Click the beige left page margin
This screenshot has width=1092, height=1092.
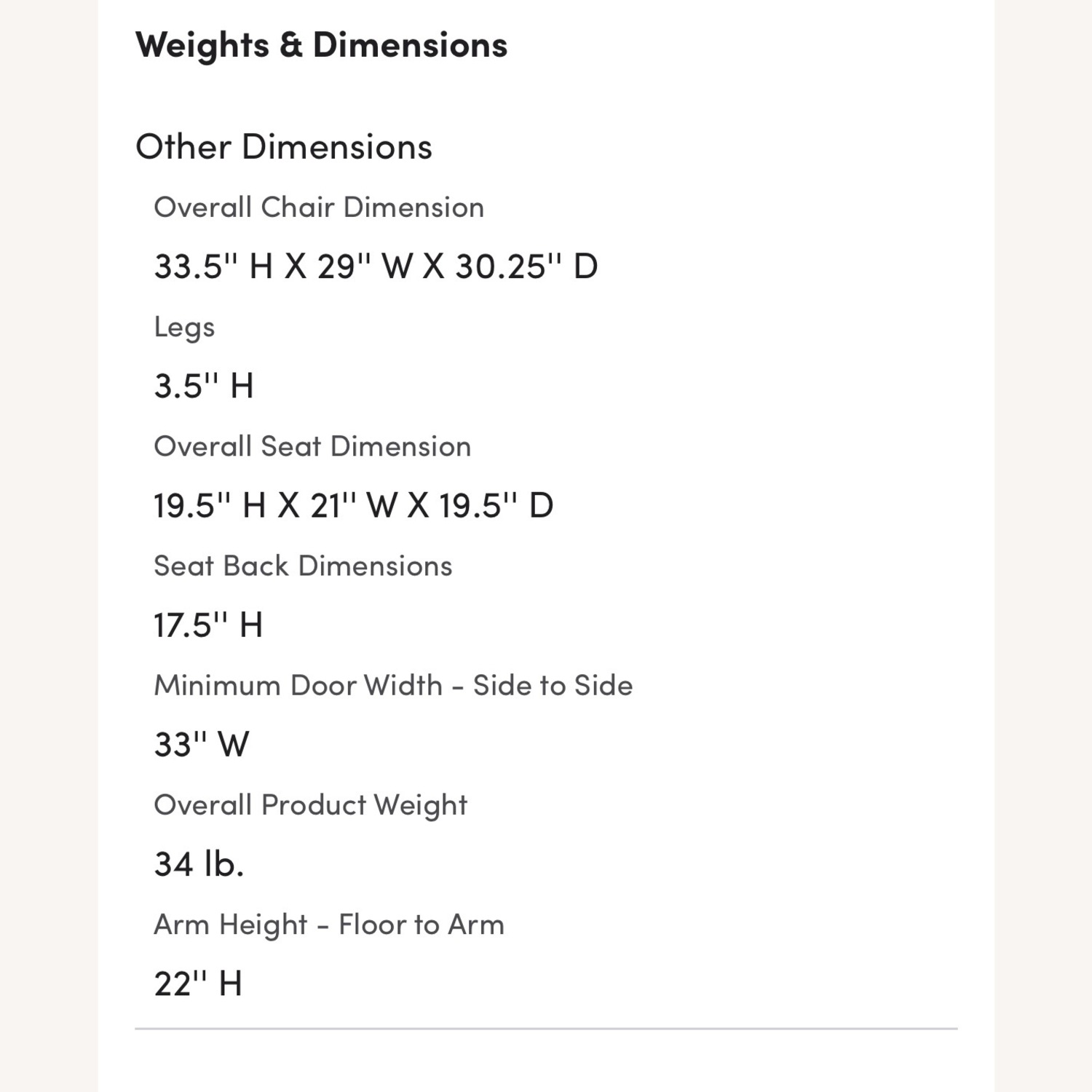[48, 546]
